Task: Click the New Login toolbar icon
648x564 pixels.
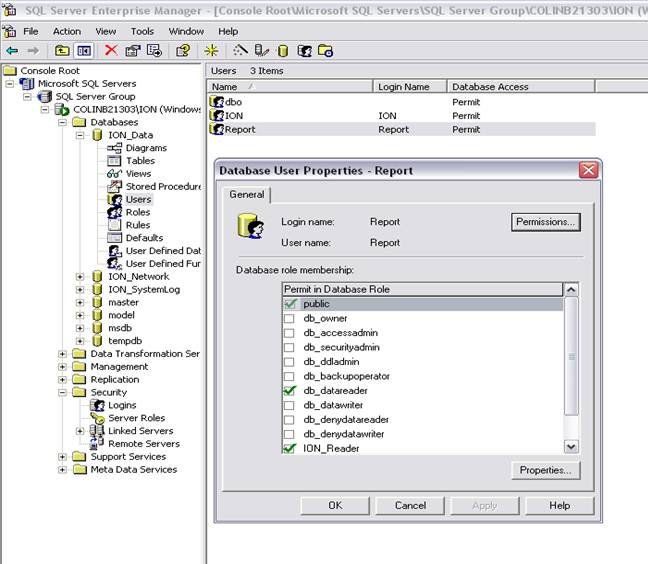Action: [304, 51]
